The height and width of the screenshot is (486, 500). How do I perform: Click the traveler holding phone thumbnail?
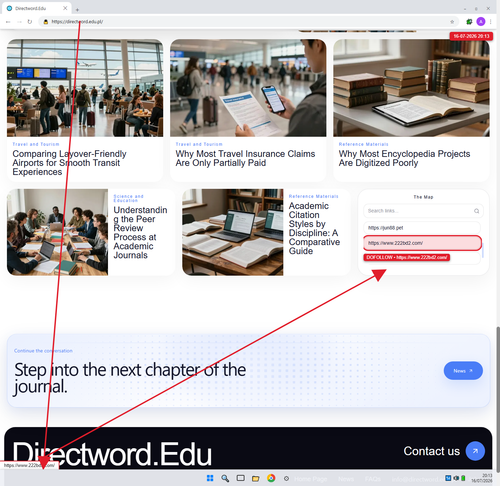click(x=248, y=88)
